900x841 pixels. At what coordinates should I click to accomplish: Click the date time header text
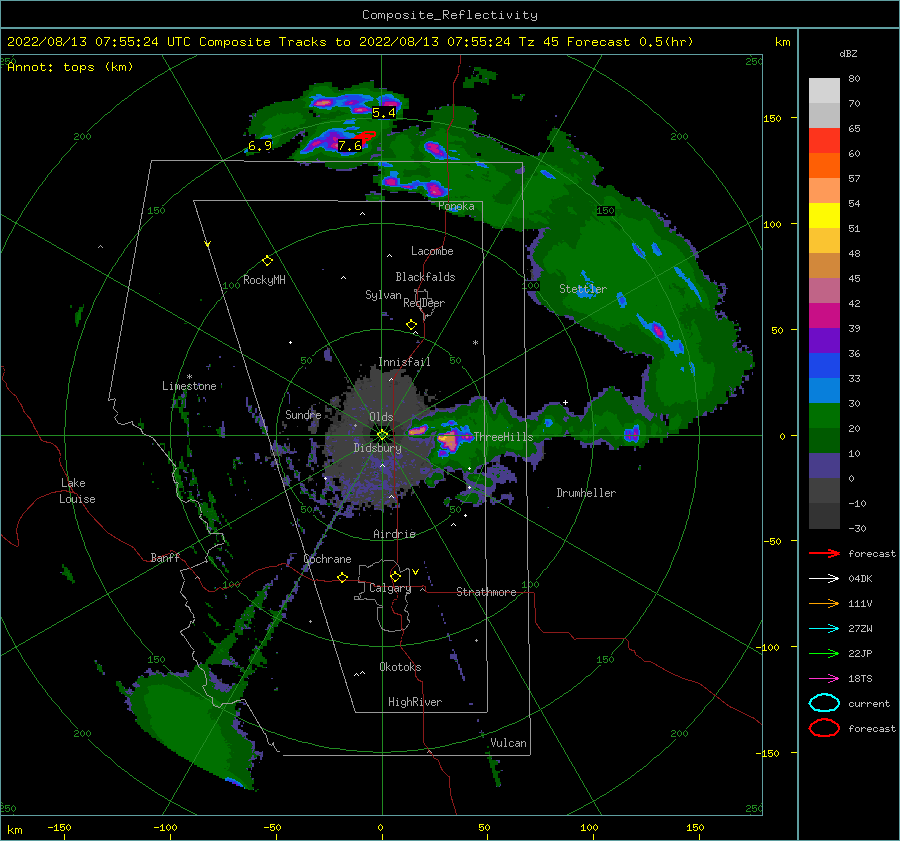[350, 42]
